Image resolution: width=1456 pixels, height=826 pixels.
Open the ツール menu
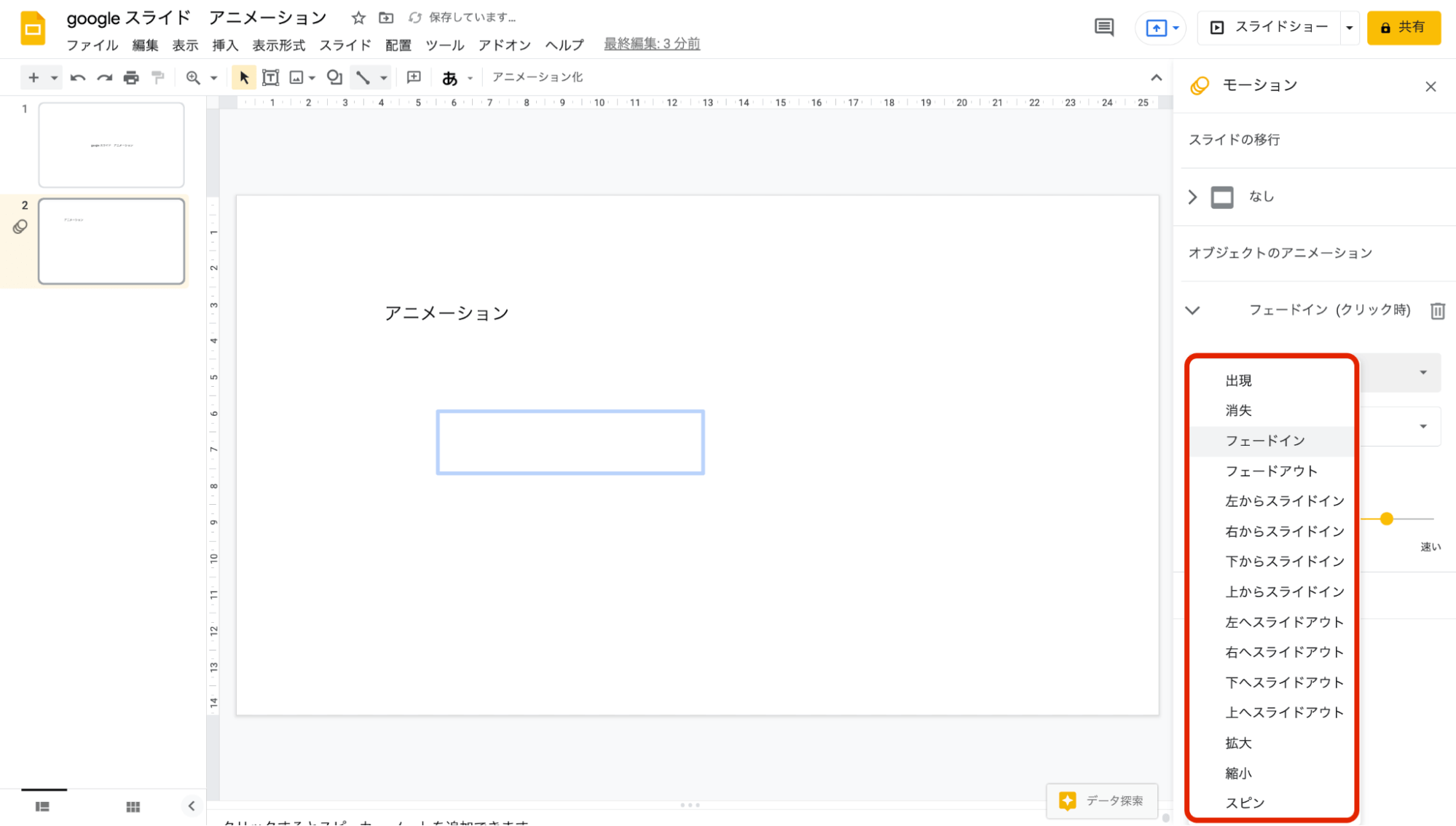click(x=444, y=45)
